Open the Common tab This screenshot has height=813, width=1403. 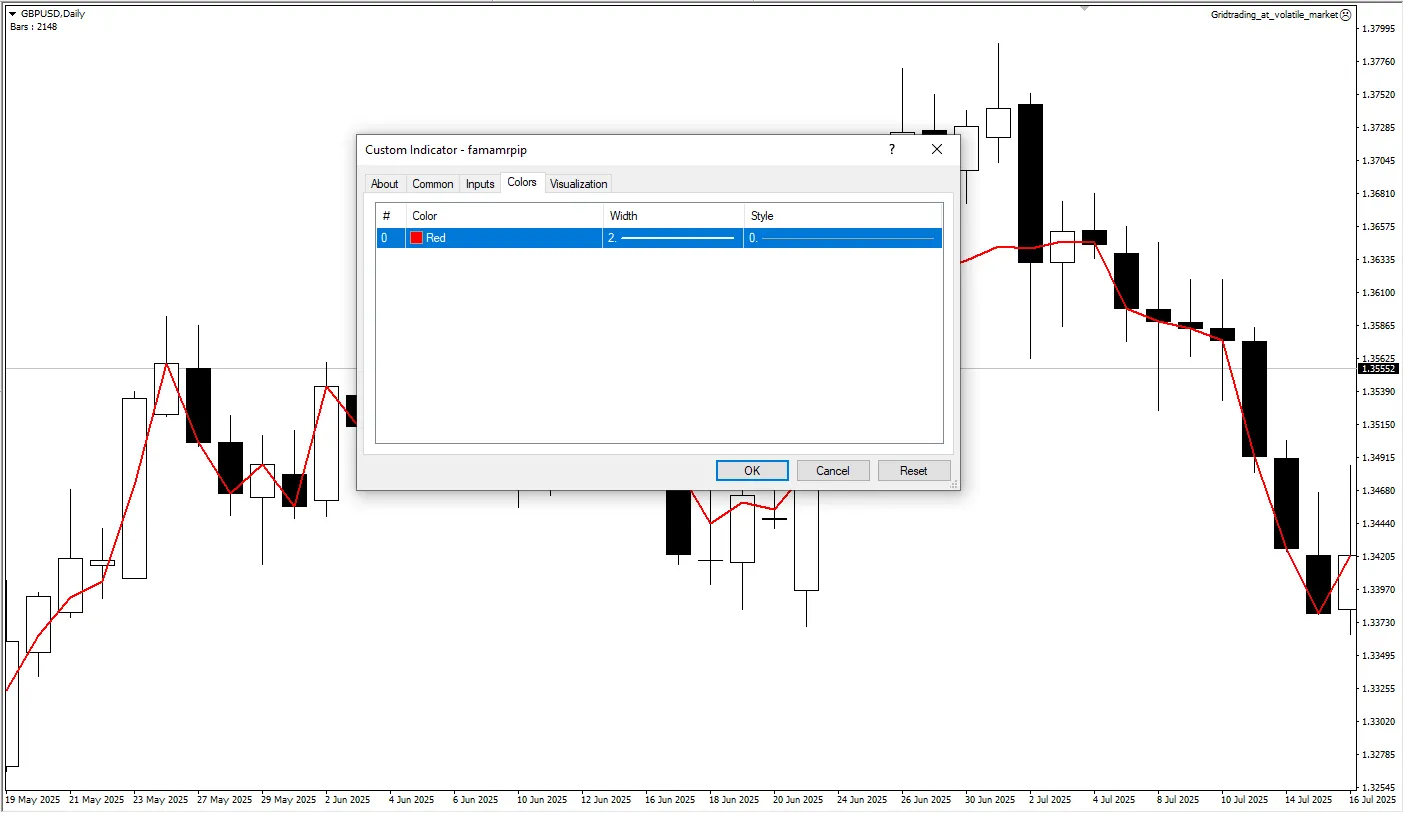tap(433, 184)
